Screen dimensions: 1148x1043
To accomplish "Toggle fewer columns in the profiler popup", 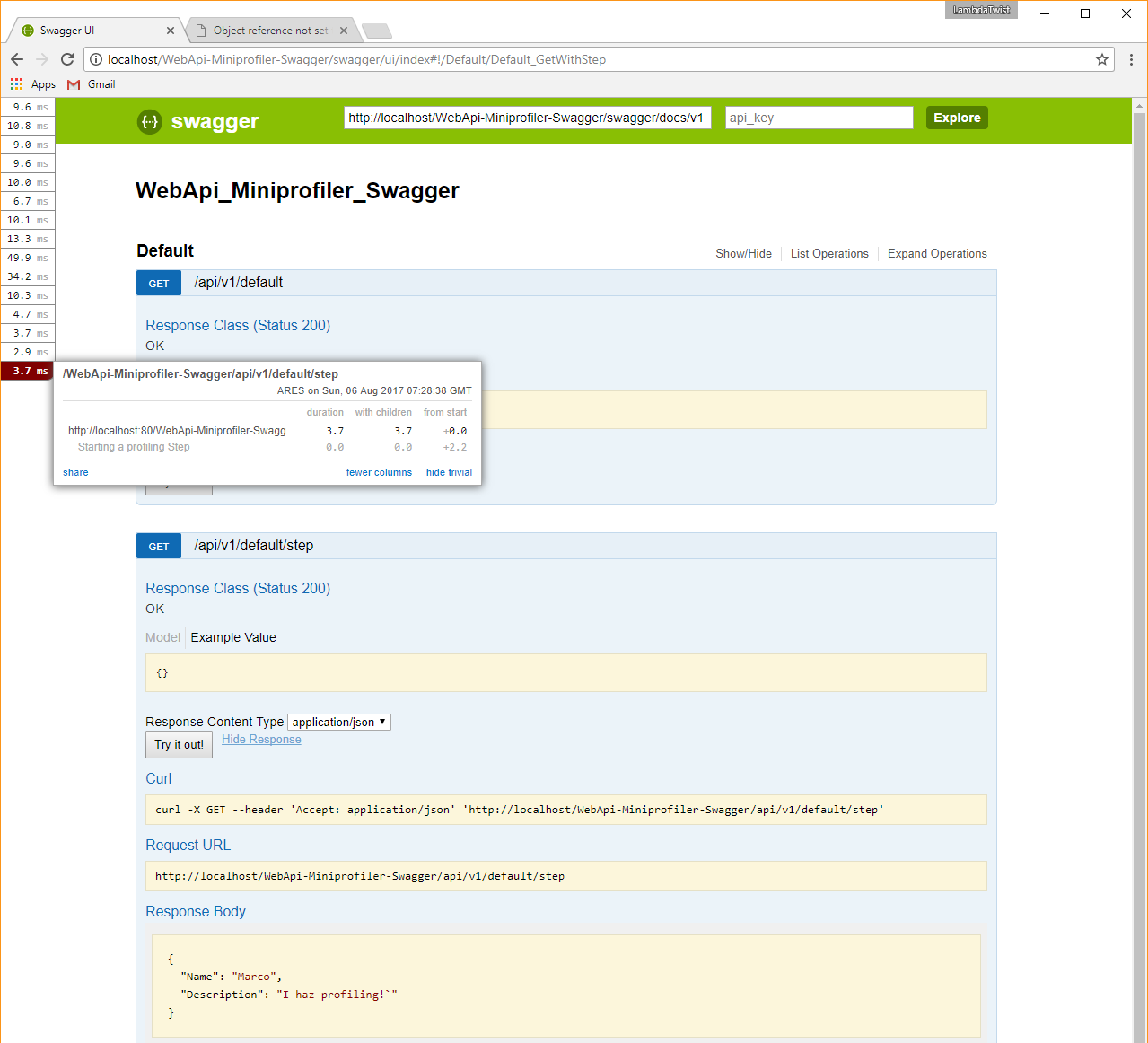I will click(x=379, y=472).
